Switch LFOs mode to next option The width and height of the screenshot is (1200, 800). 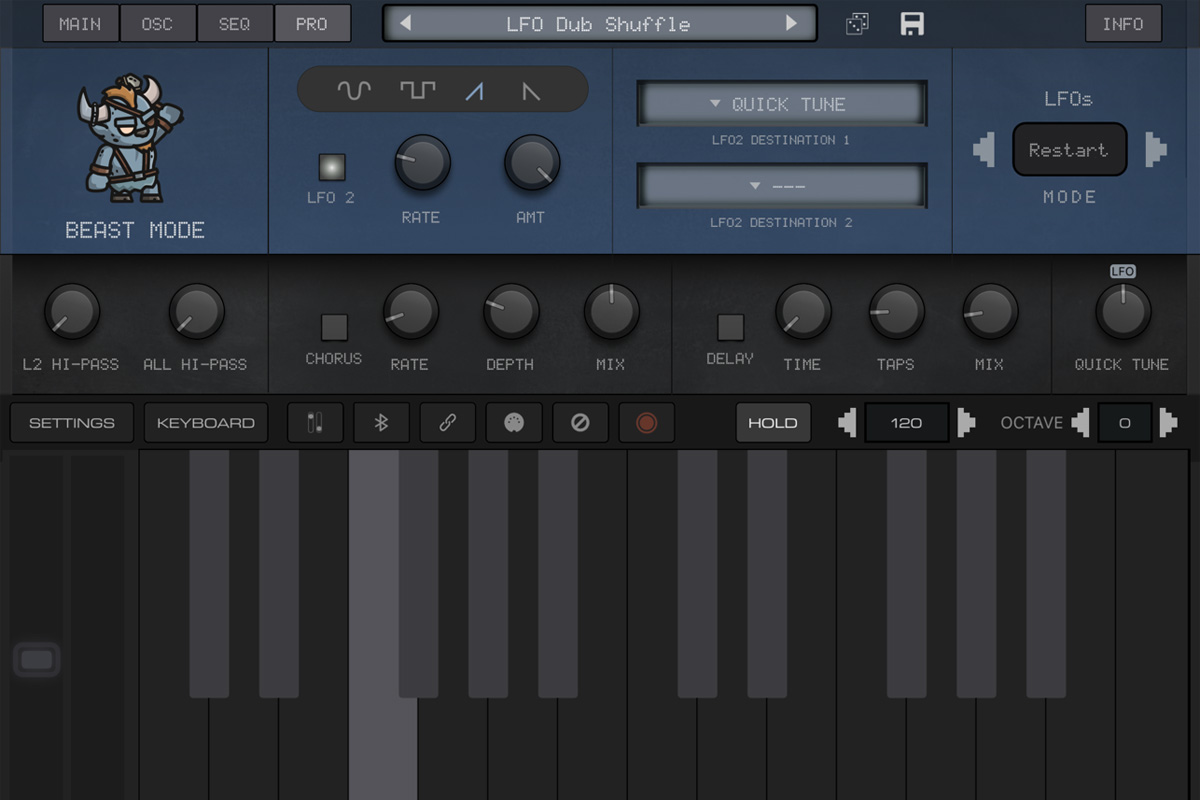coord(1156,150)
